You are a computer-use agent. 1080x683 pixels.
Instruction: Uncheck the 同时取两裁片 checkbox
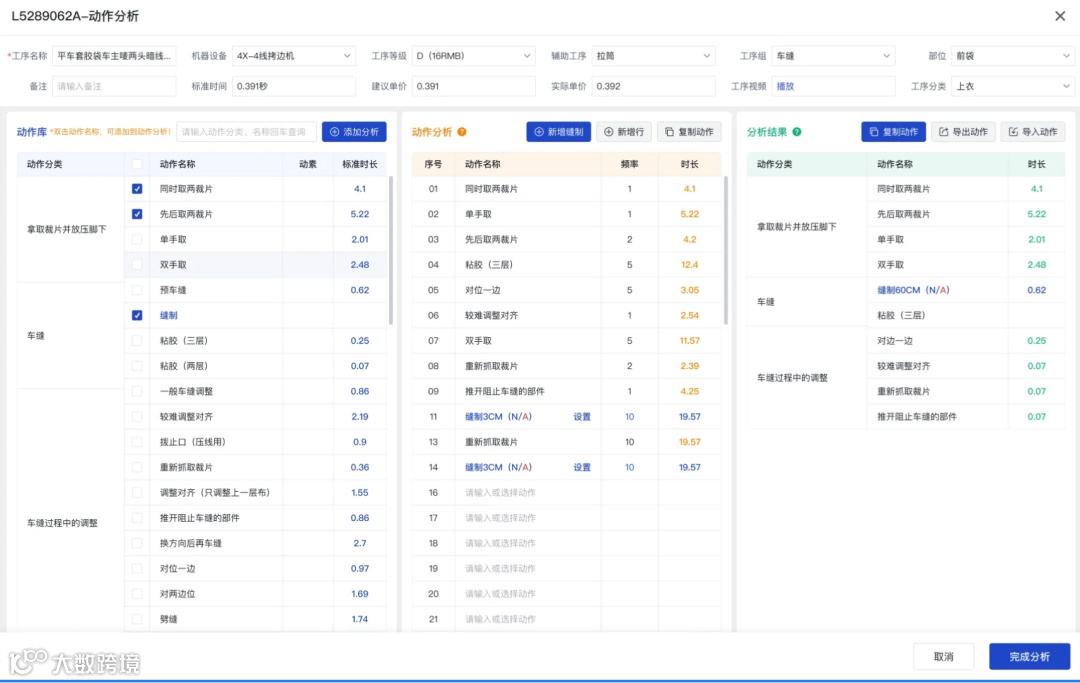137,189
